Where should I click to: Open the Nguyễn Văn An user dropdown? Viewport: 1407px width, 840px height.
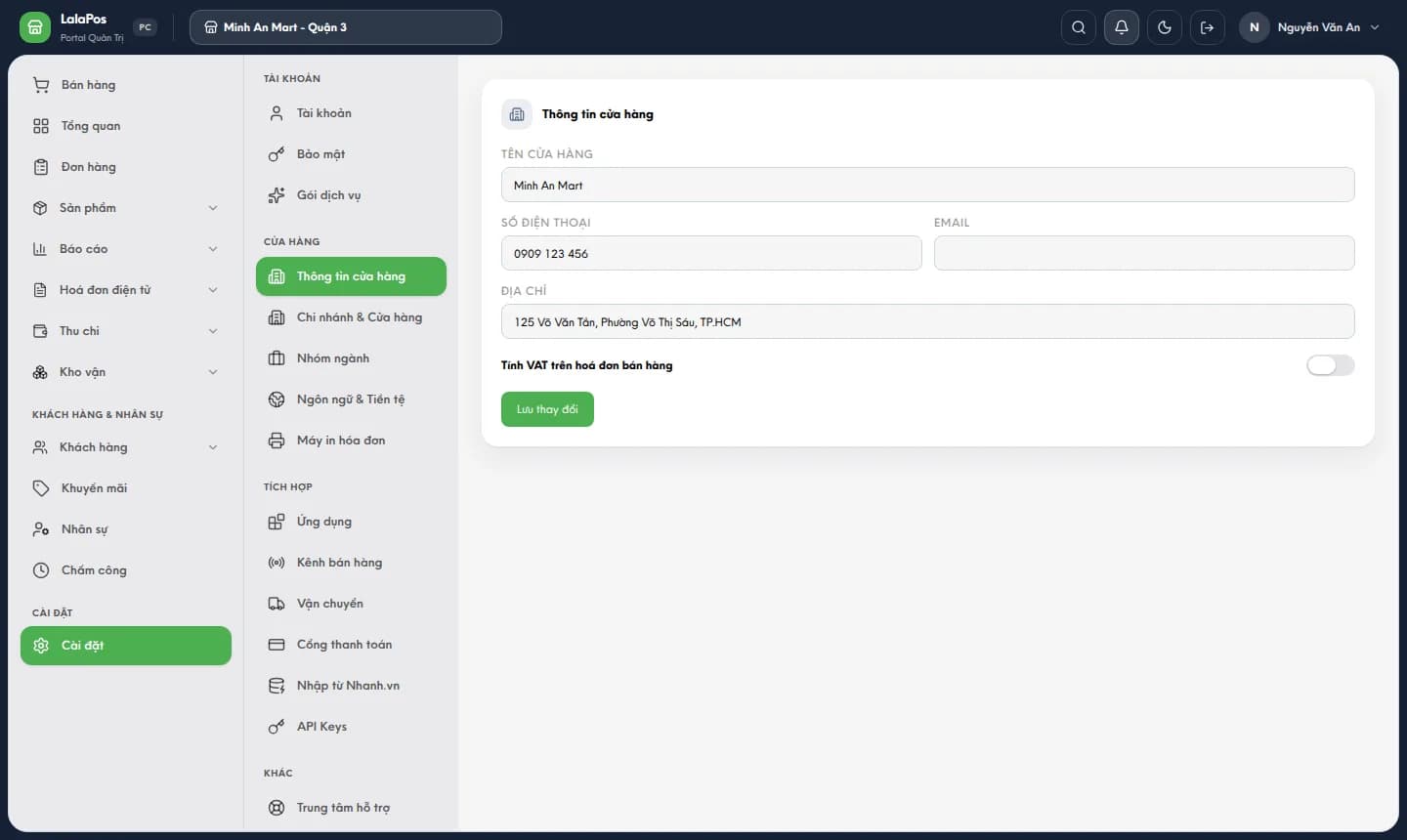coord(1311,27)
